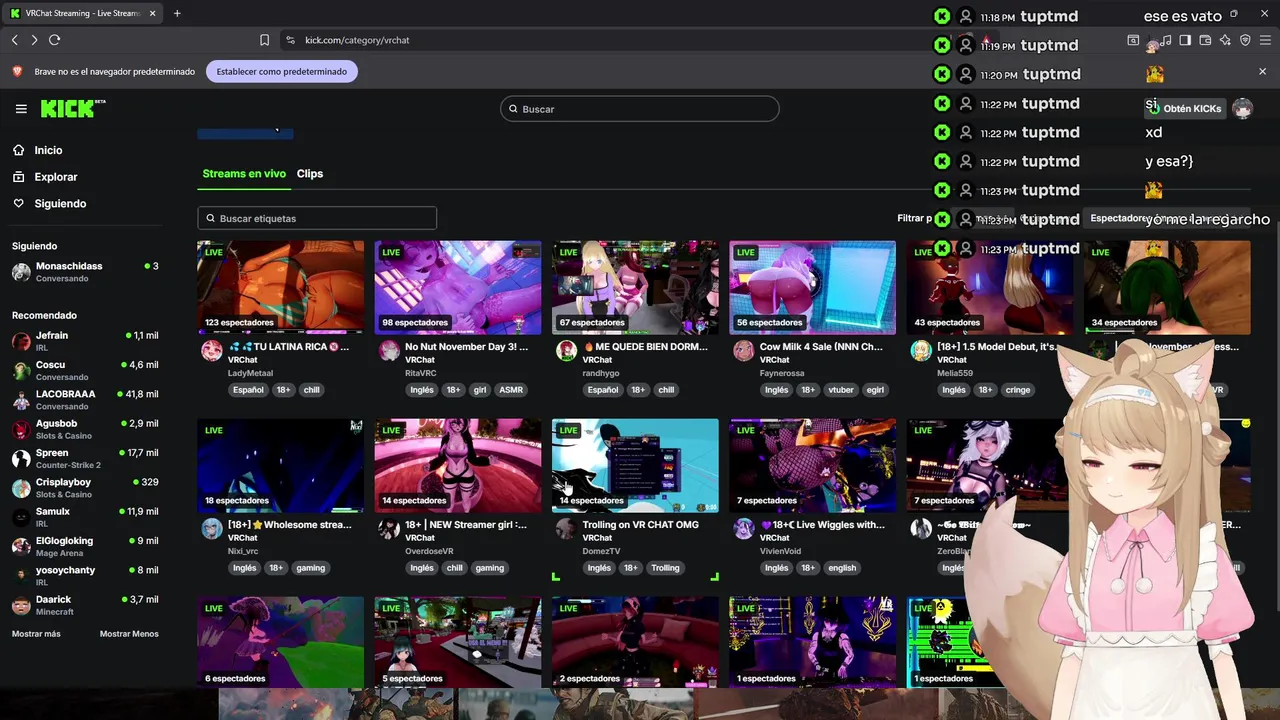Click Español tag under LadyMetaal
Viewport: 1280px width, 720px height.
pos(248,390)
